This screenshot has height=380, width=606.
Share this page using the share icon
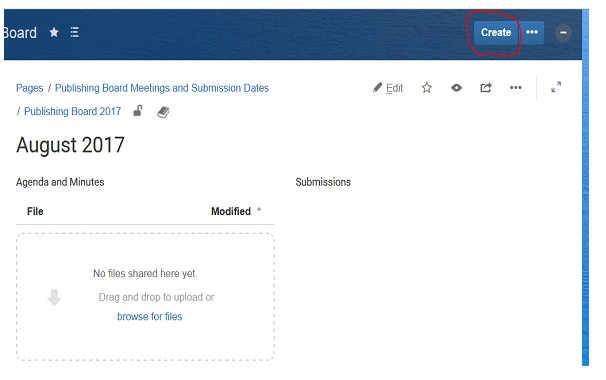click(x=486, y=88)
